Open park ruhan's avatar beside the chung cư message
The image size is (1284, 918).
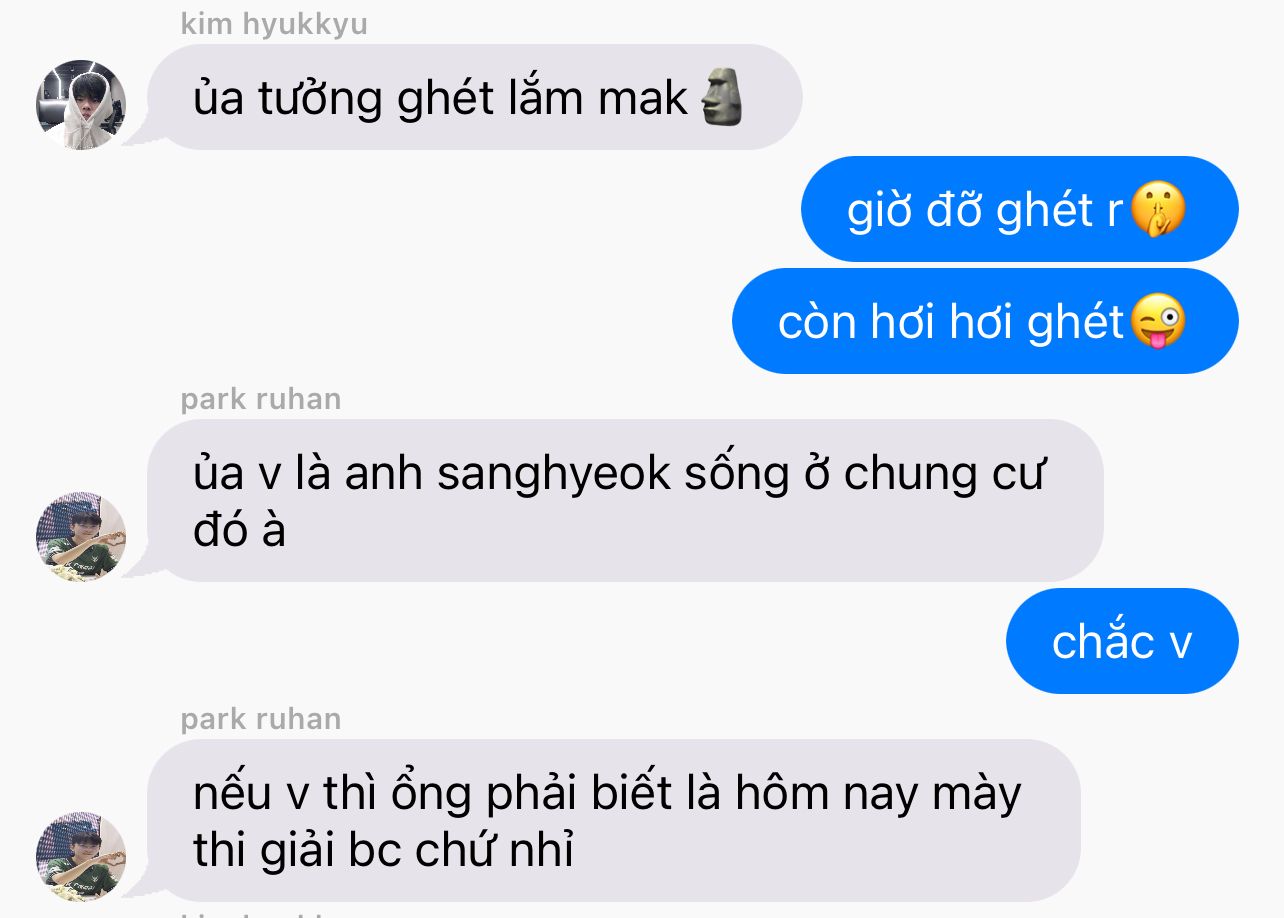(81, 536)
